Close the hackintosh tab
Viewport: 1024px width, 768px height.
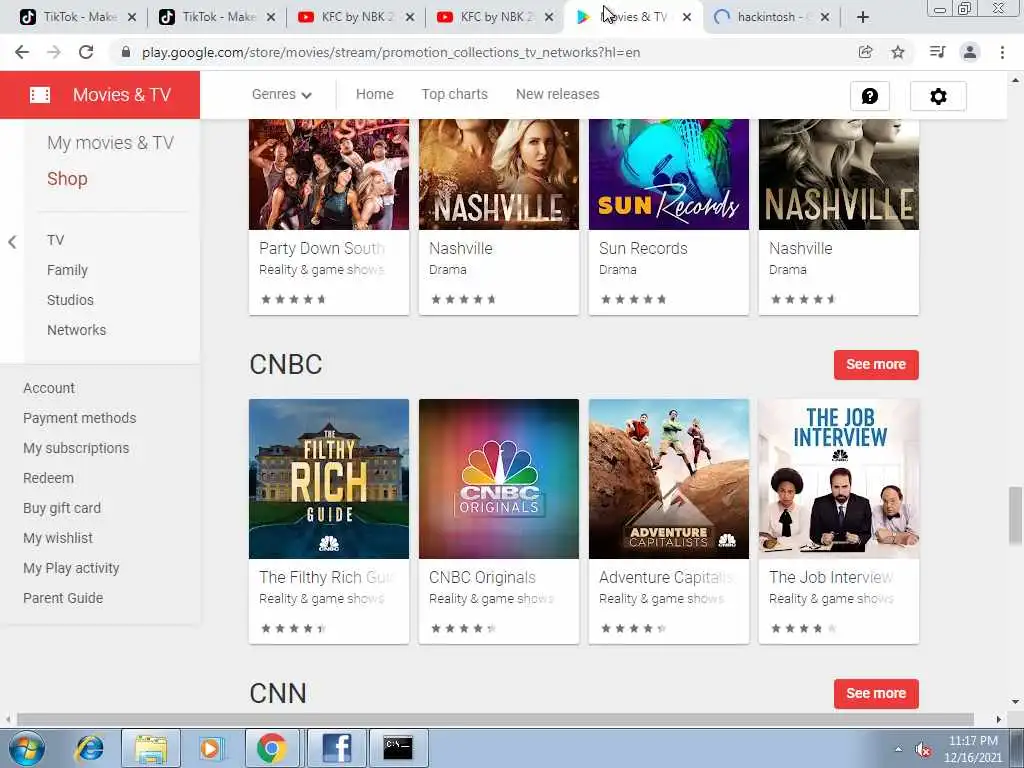click(x=825, y=17)
